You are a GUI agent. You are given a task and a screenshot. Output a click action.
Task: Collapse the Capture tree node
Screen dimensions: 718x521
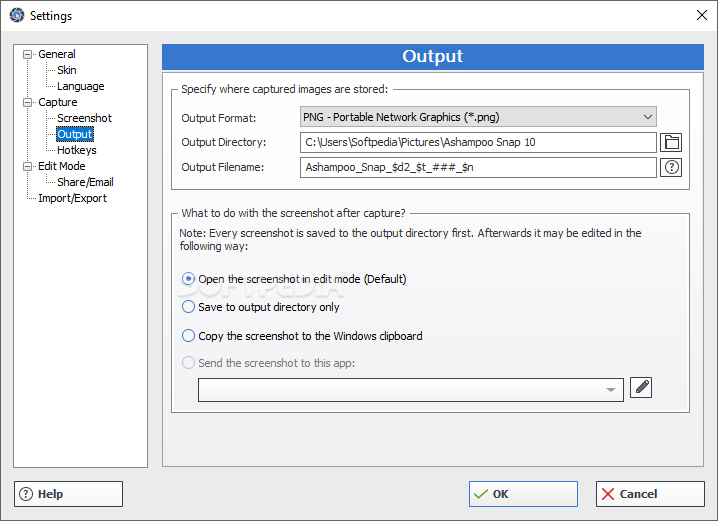tap(28, 102)
